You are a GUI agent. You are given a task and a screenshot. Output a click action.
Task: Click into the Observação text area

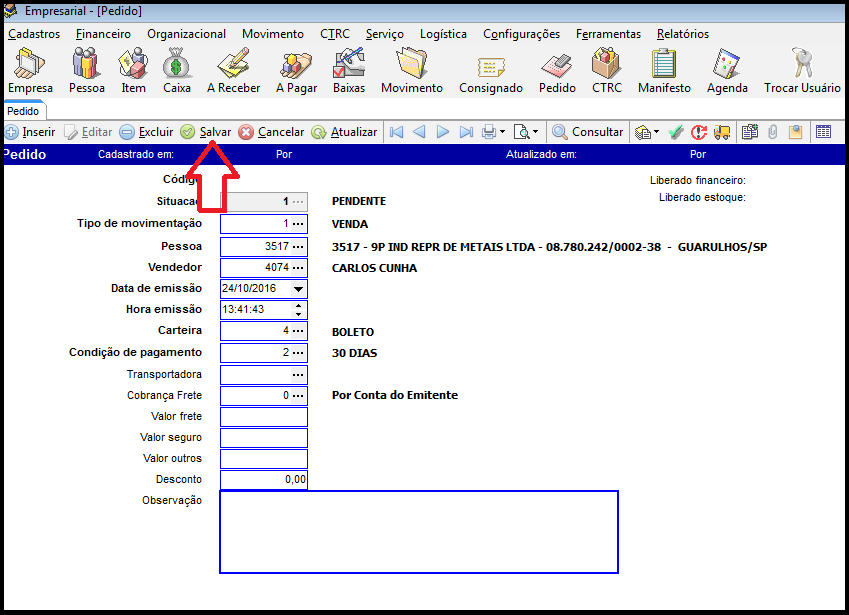[x=418, y=531]
